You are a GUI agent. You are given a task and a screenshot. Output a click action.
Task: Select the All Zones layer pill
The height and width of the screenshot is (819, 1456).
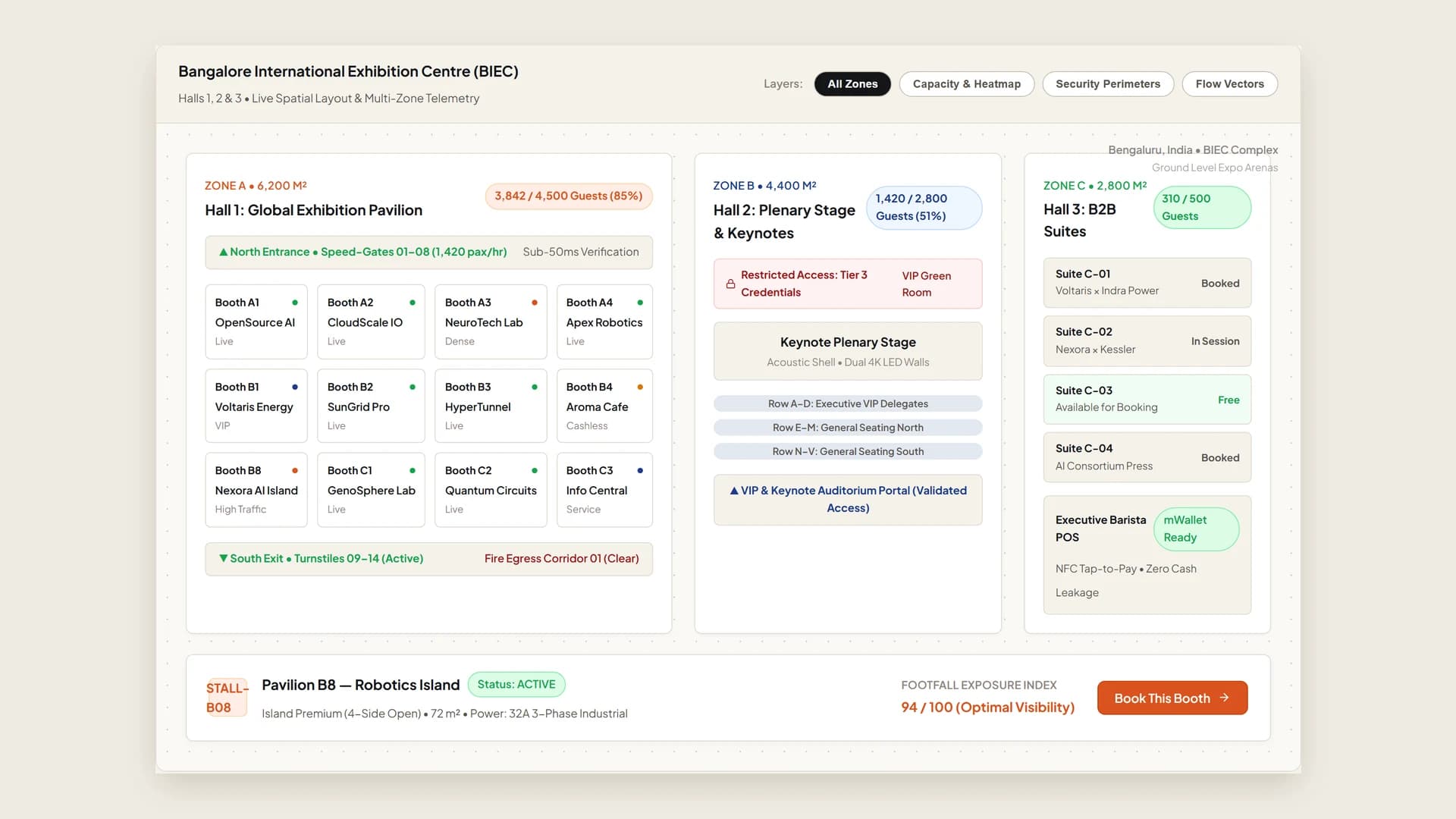852,84
